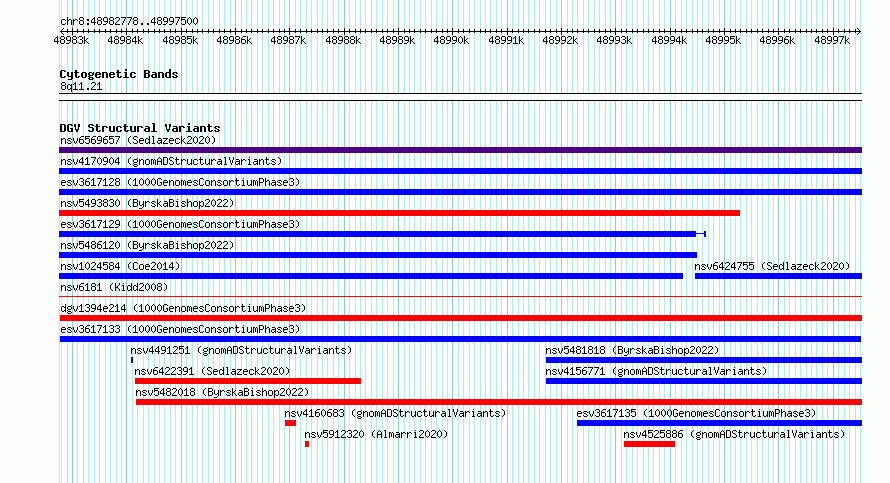Click the blue nsv4170904 variant bar
This screenshot has width=890, height=483.
point(460,171)
